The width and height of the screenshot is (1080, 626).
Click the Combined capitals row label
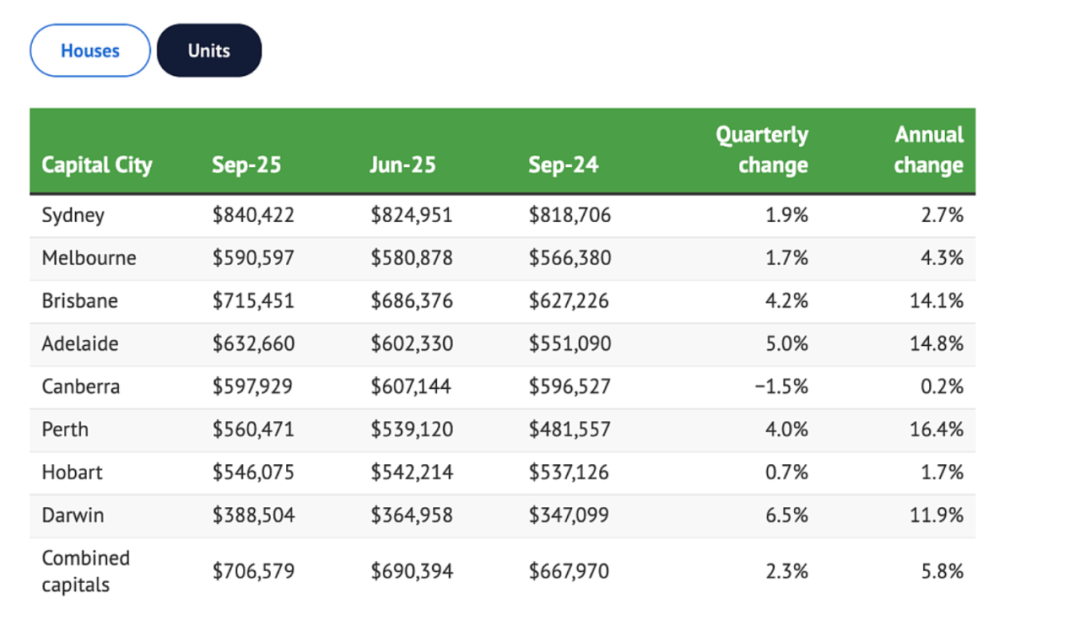pos(86,571)
